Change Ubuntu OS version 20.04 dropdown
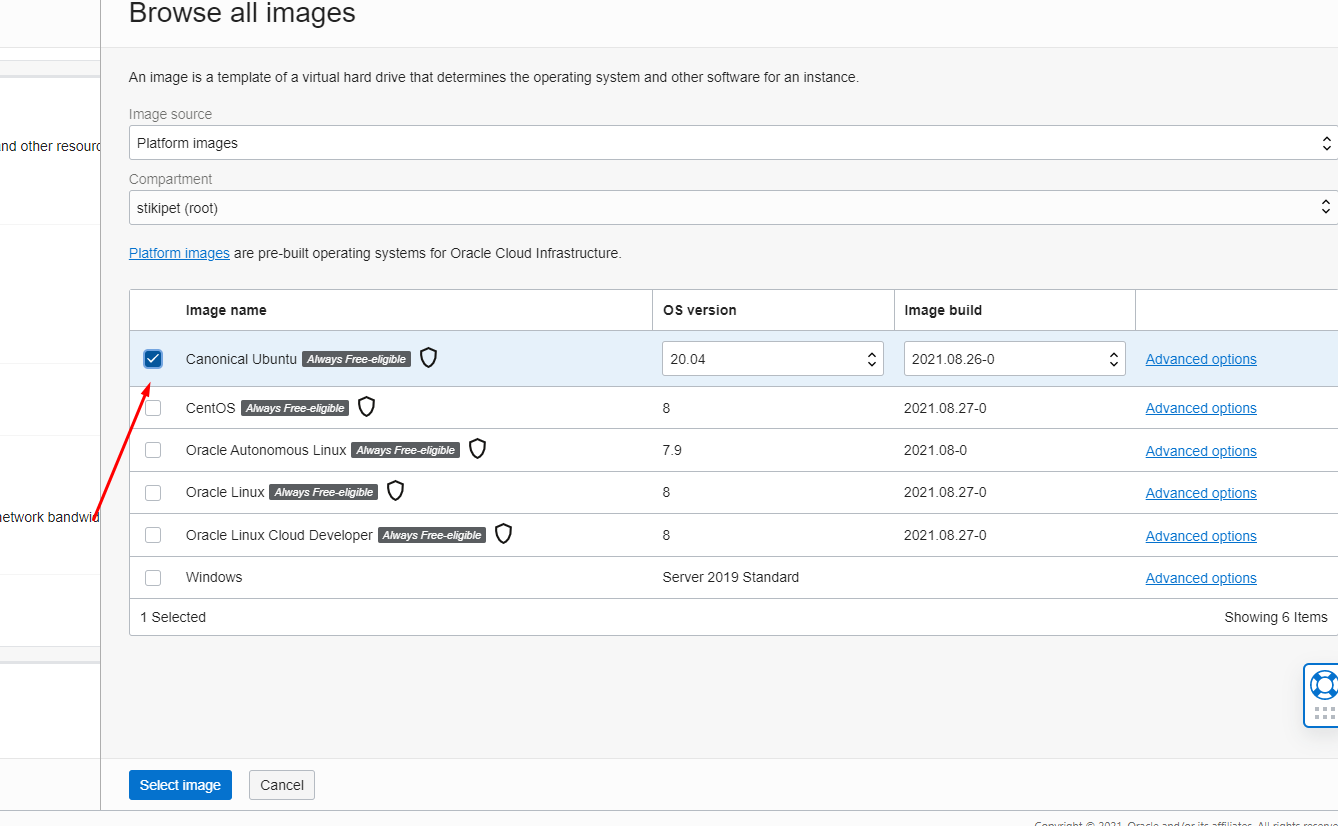Screen dimensions: 1338x826 point(772,359)
